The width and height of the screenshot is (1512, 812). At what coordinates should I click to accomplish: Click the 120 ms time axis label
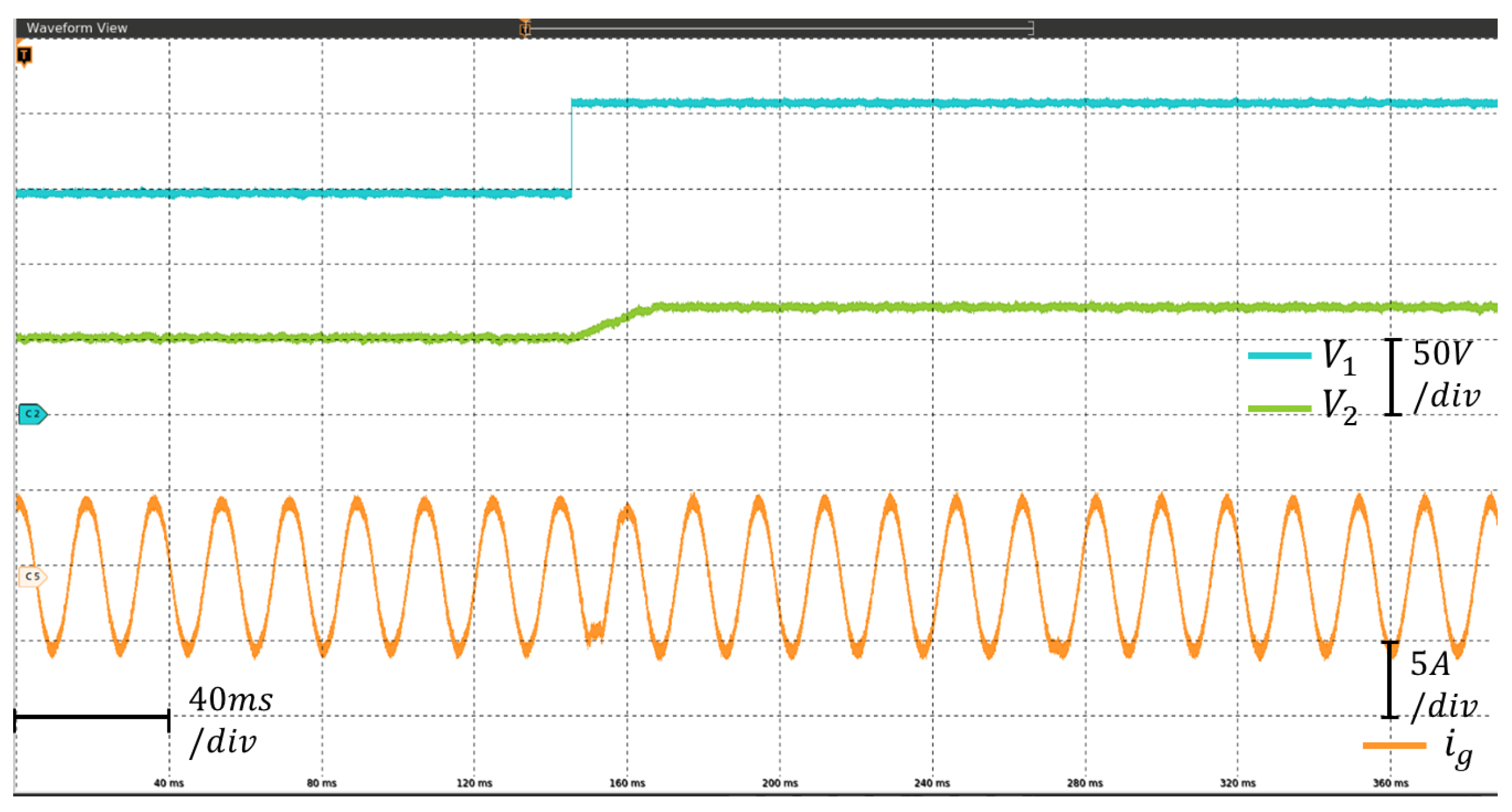coord(474,783)
